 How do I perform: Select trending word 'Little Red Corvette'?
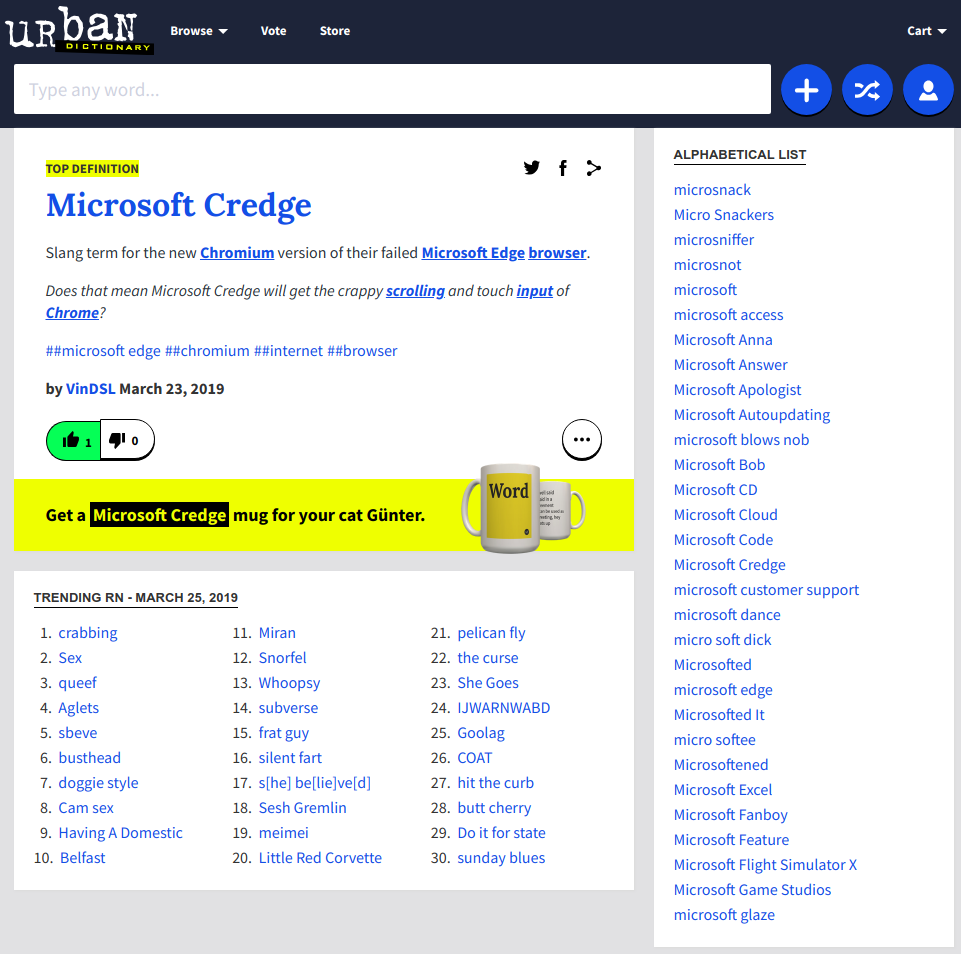point(320,858)
